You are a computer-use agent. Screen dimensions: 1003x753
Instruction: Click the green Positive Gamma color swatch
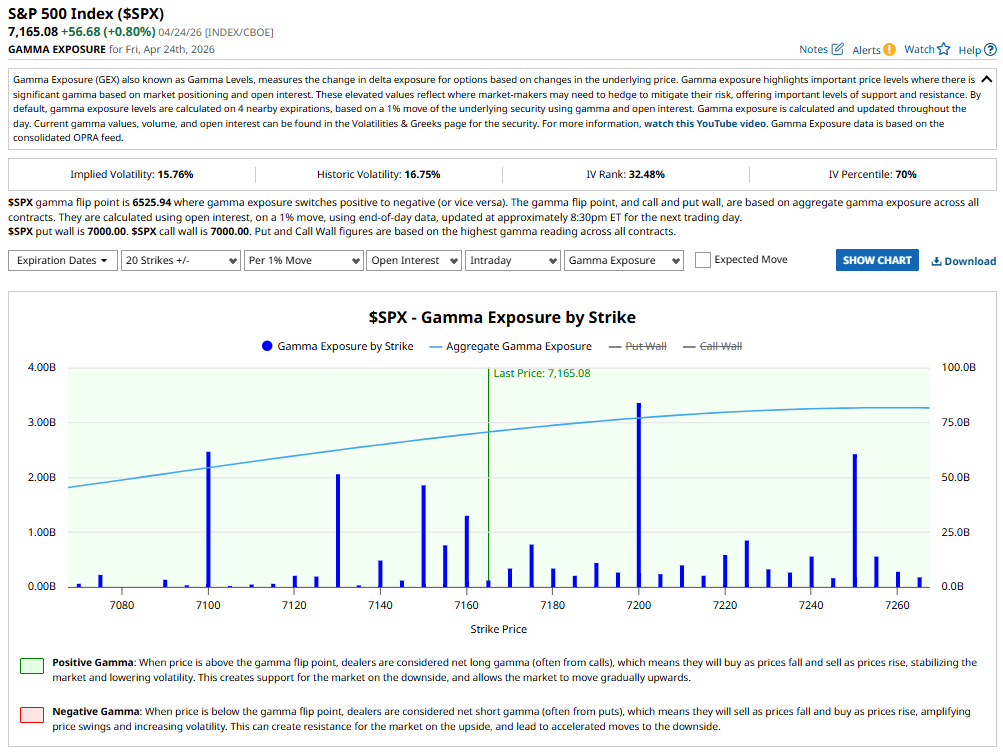click(32, 665)
